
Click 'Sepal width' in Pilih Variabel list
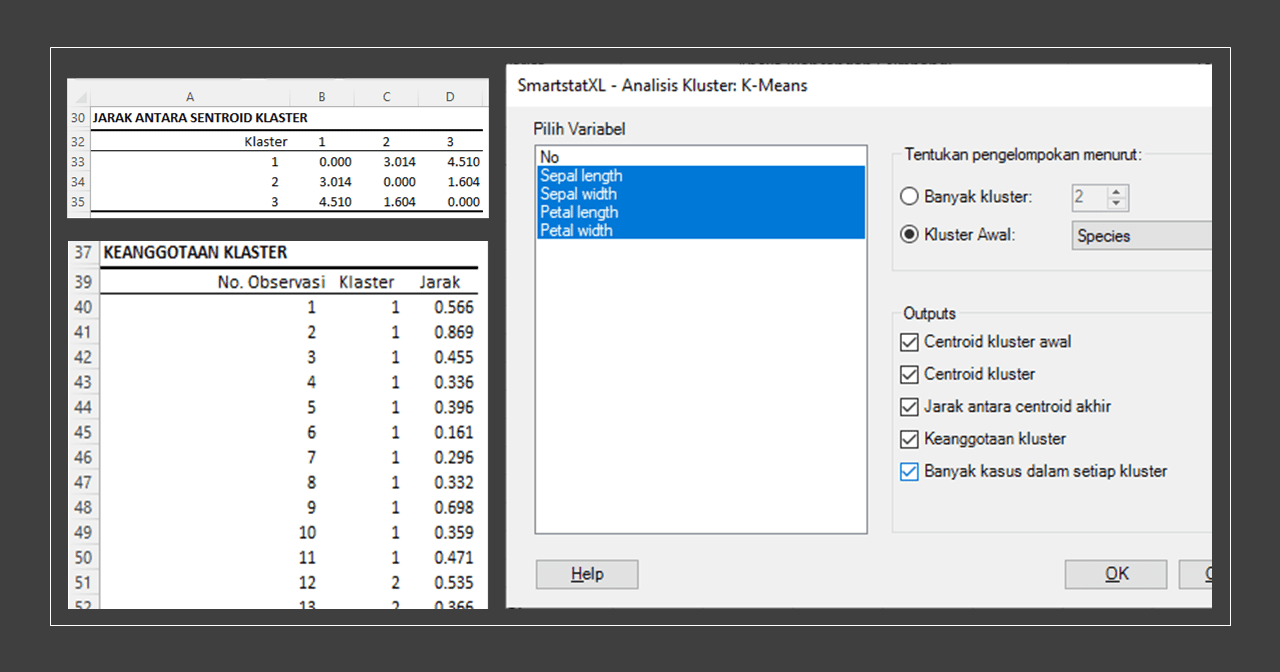click(x=578, y=194)
